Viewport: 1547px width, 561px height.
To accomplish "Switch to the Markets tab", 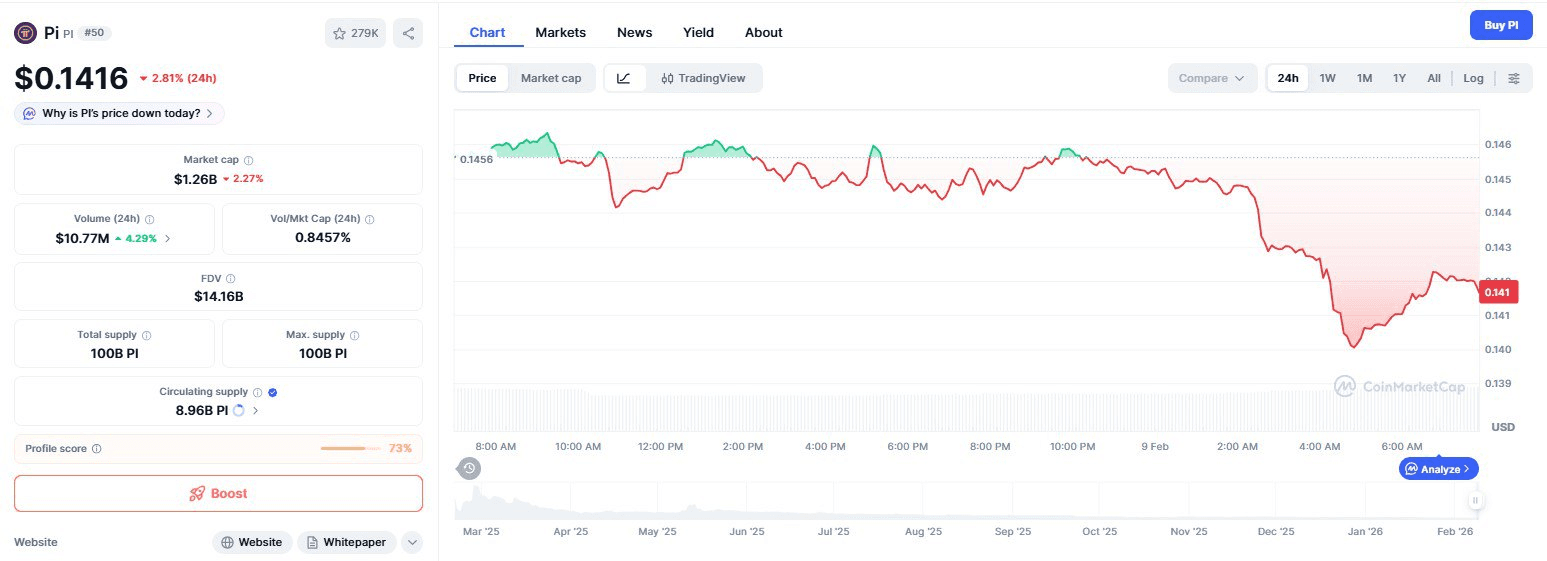I will click(560, 32).
